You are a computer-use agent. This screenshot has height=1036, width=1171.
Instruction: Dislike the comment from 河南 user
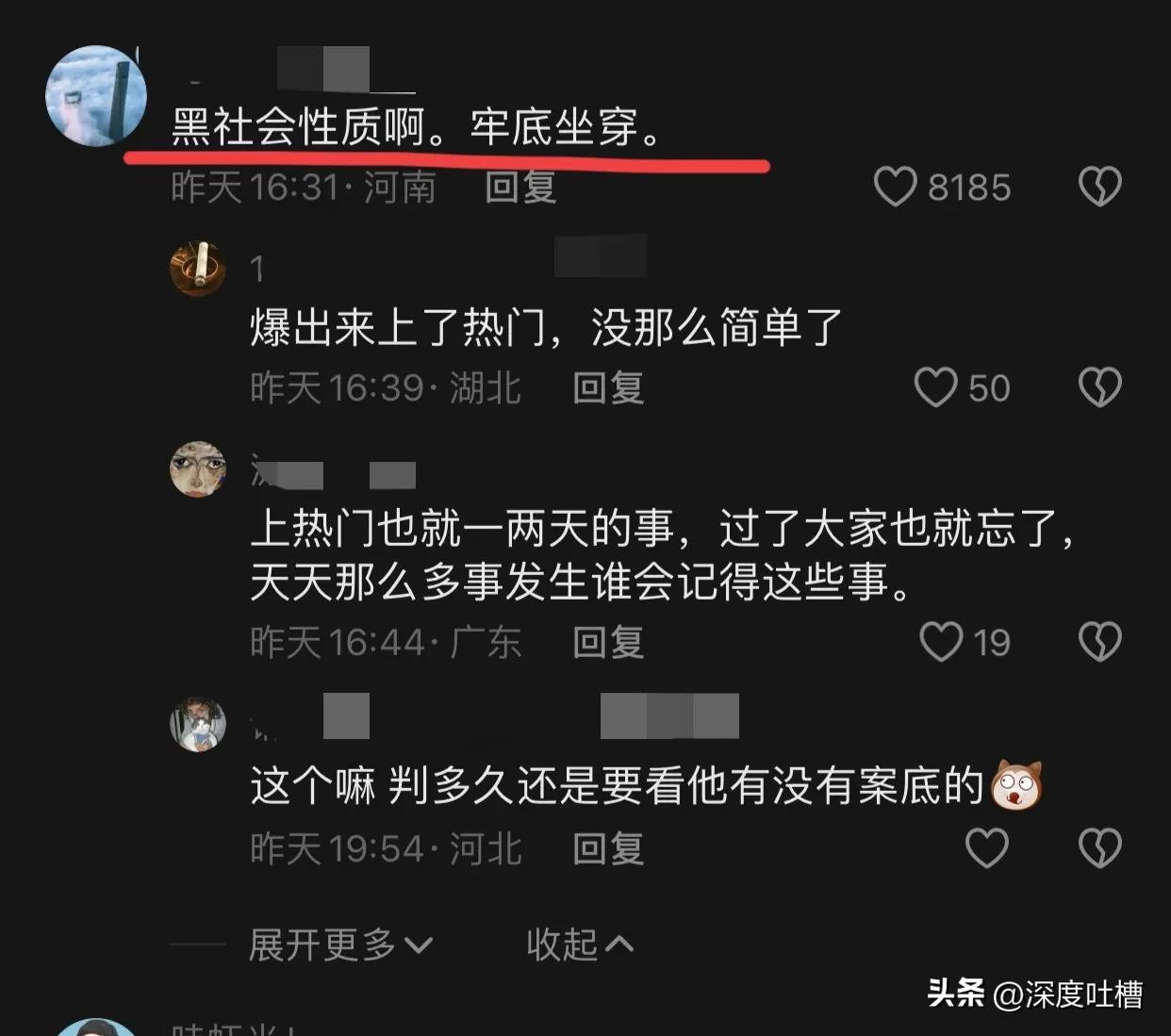pos(1099,187)
